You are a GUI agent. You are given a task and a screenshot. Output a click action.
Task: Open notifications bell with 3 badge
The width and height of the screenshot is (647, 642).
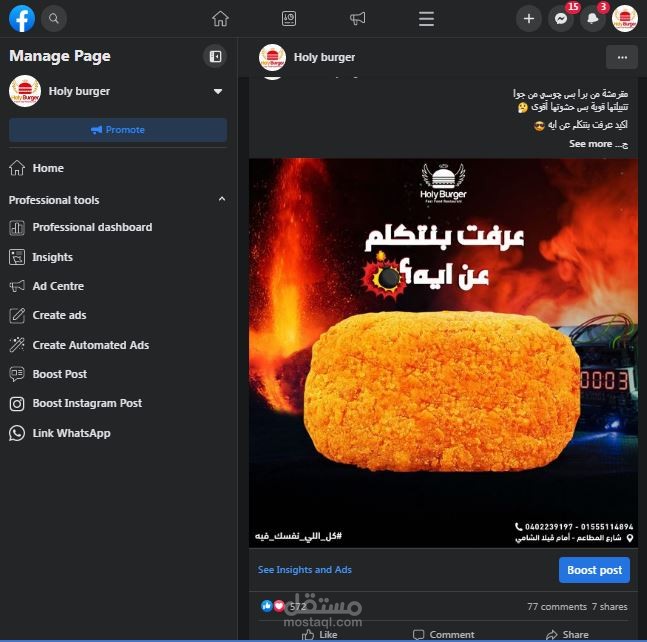click(593, 19)
